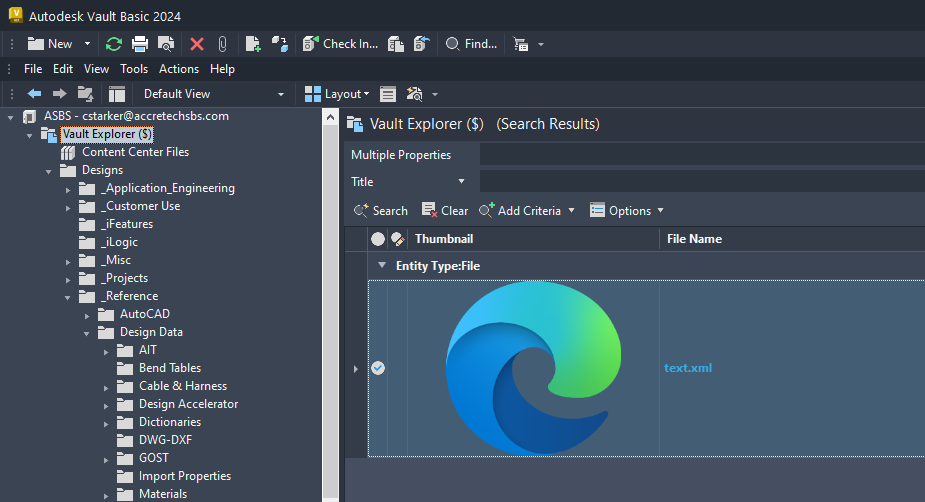Open the File menu
This screenshot has width=925, height=502.
click(x=33, y=69)
